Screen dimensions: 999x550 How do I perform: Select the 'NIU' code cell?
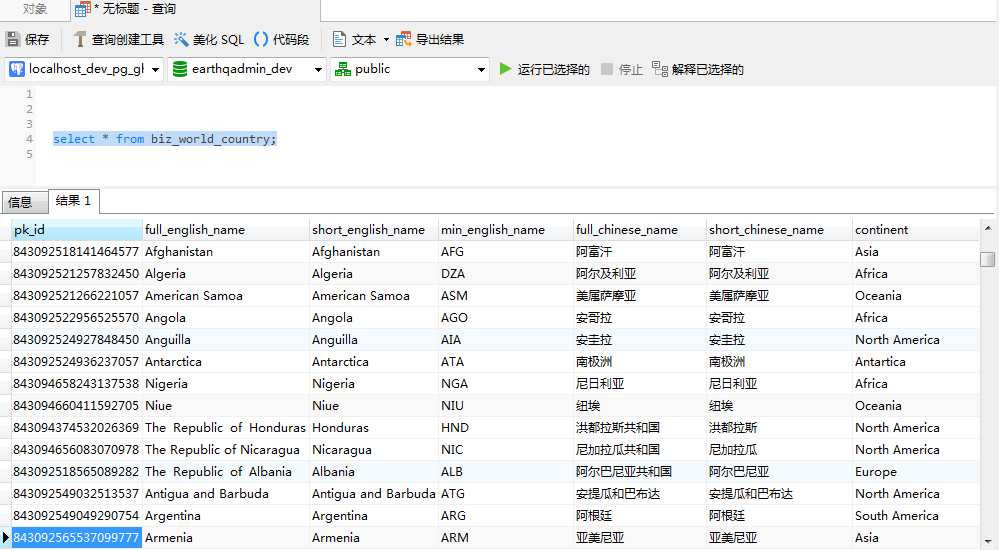click(507, 406)
